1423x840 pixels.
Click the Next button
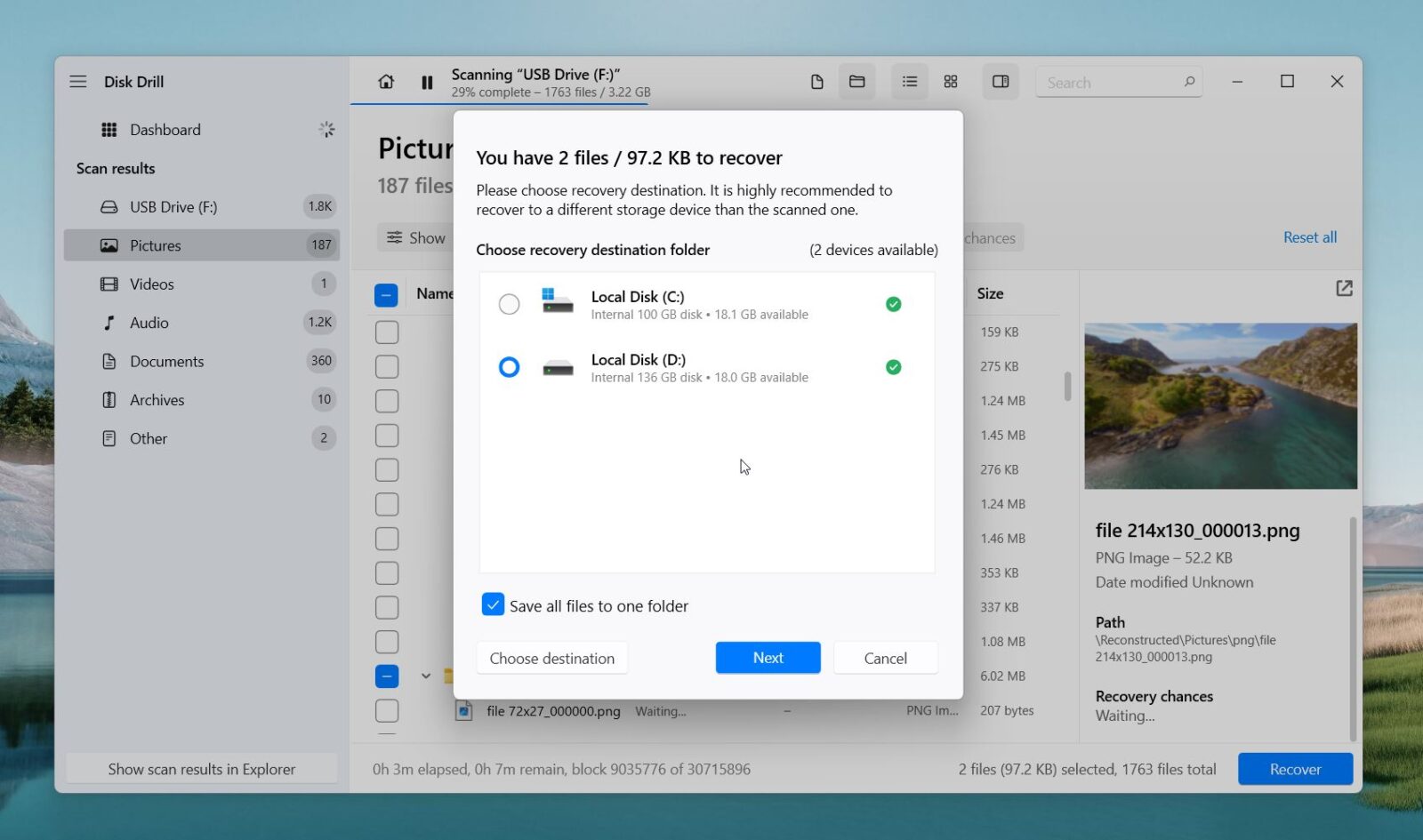click(768, 658)
